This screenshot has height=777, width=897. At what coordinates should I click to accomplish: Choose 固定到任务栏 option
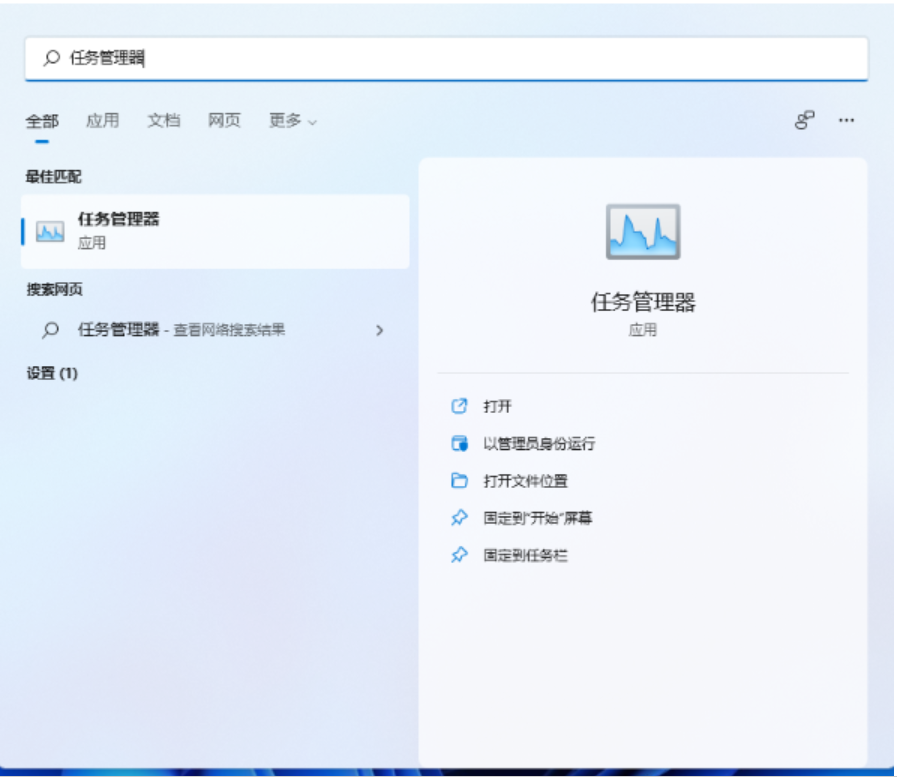coord(525,555)
